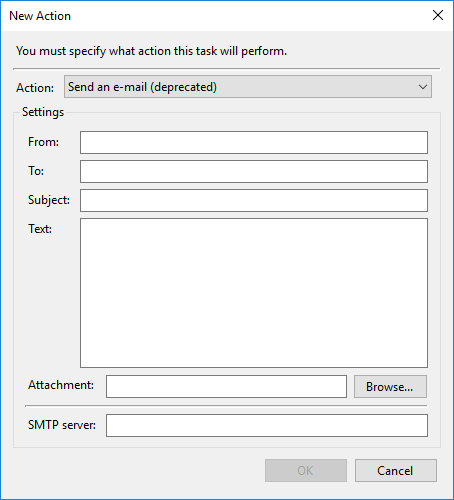Click the 'To:' field label
Screen dimensions: 454x500
pos(36,171)
